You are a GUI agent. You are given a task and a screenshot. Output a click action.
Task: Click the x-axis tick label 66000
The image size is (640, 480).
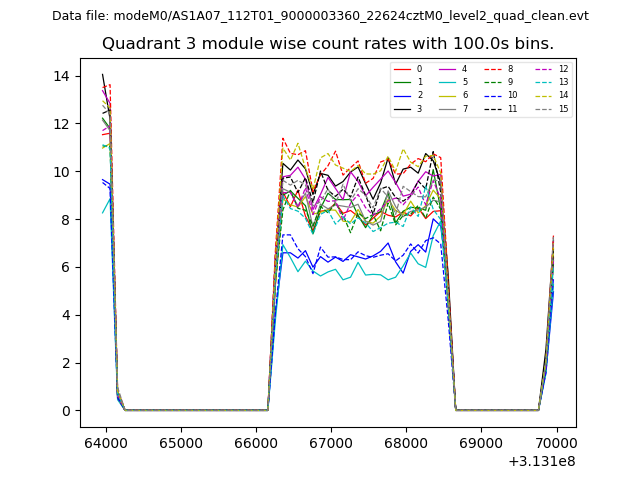(x=256, y=441)
